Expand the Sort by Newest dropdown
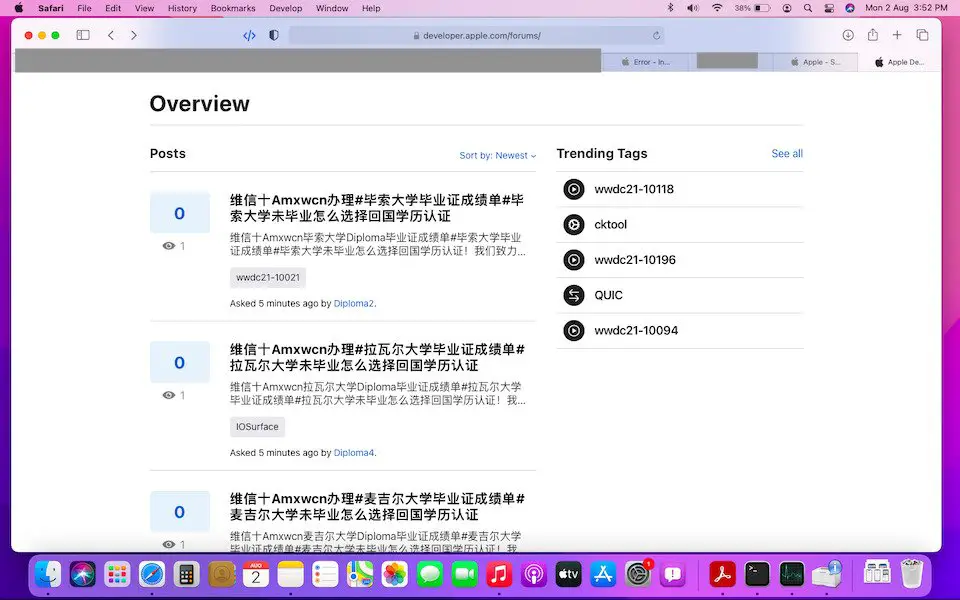Viewport: 960px width, 600px height. click(x=497, y=155)
